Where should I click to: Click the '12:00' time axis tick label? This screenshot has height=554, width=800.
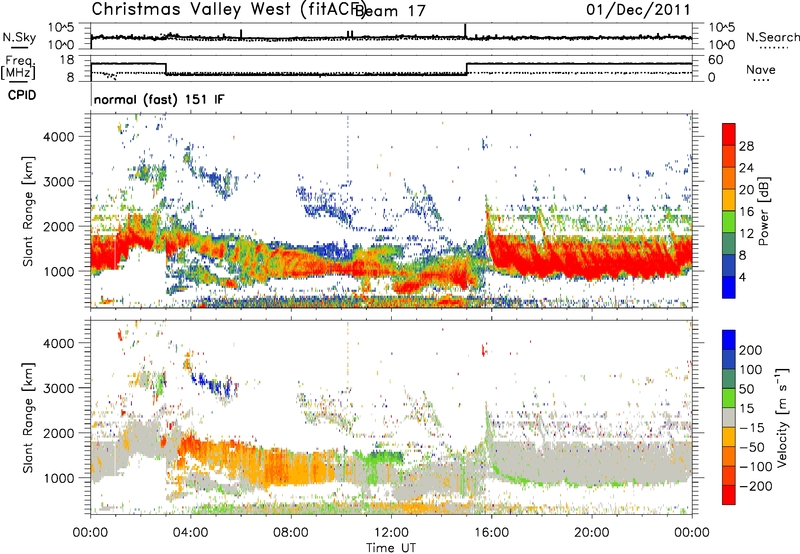click(391, 533)
